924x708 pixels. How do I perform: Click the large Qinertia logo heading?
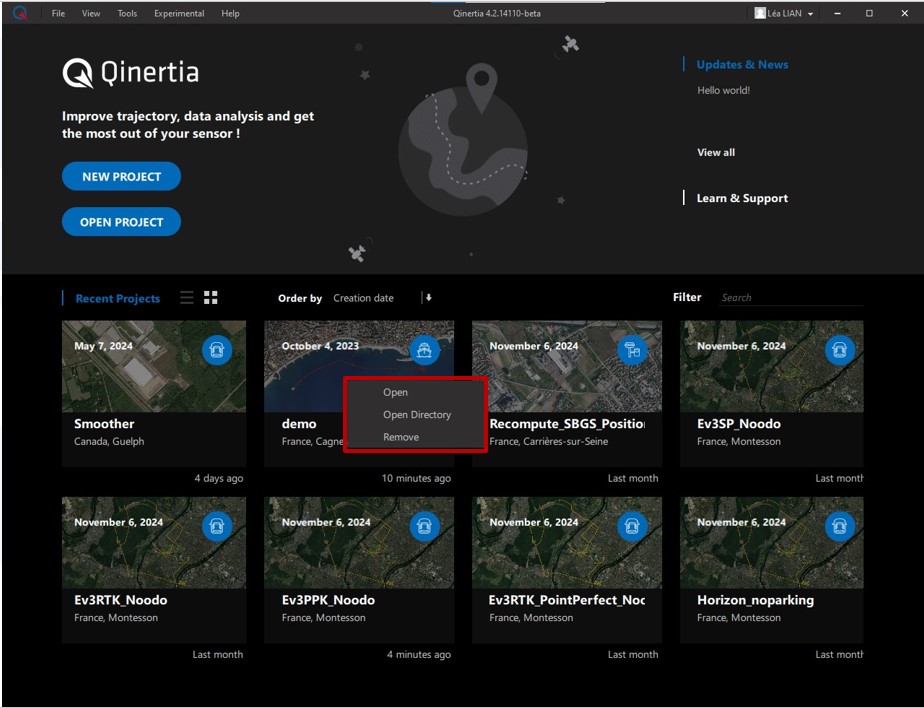(x=131, y=73)
